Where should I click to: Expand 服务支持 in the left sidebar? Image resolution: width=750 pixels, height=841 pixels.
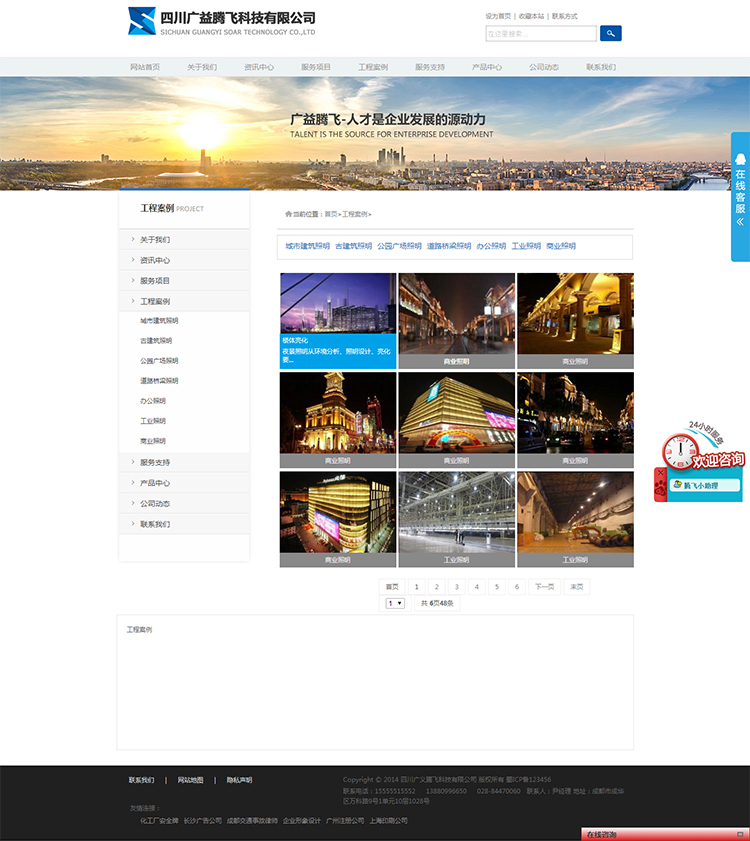[155, 462]
